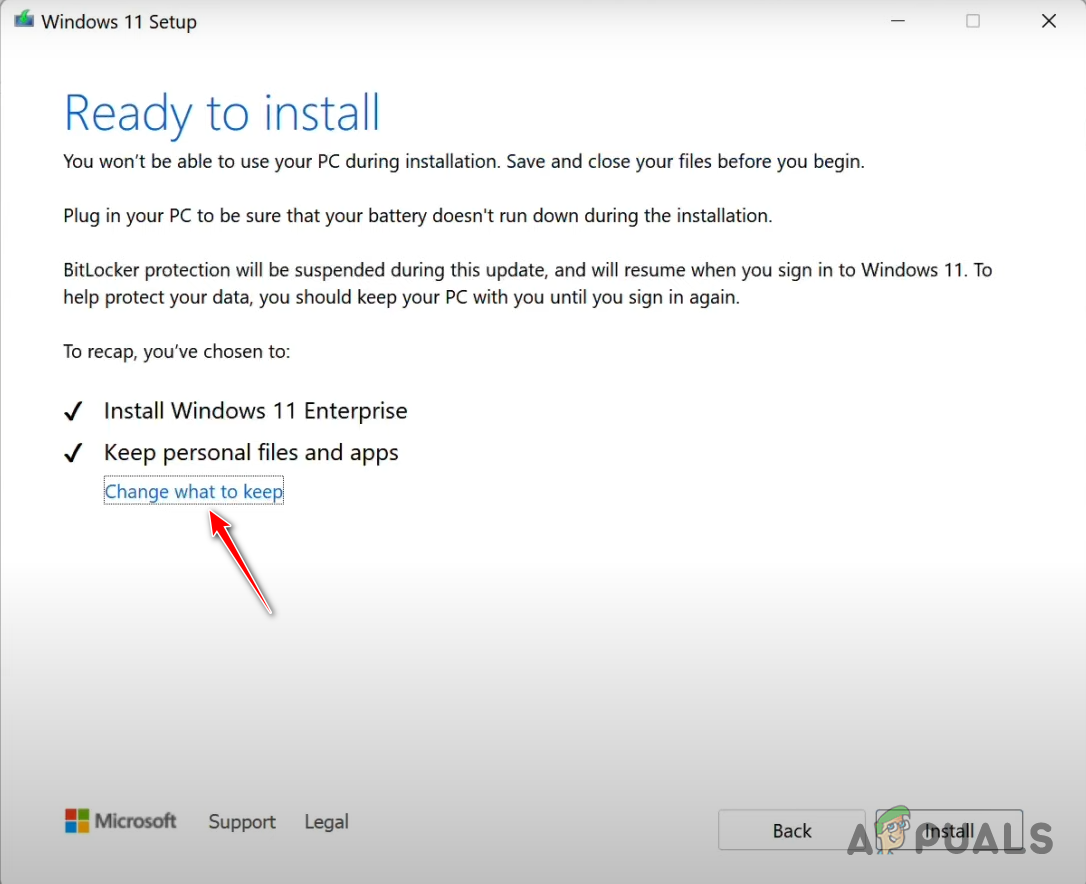The width and height of the screenshot is (1086, 884).
Task: Click the Change what to keep link
Action: coord(193,491)
